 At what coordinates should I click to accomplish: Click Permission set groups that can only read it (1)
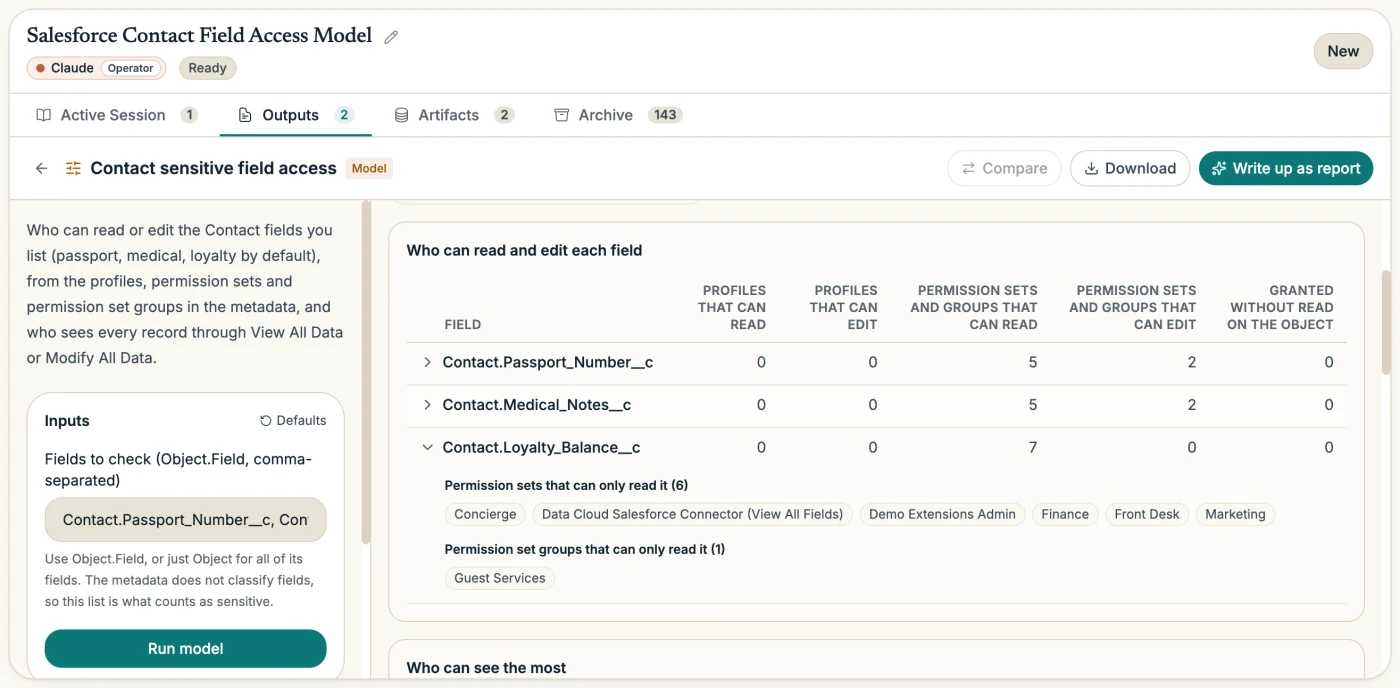pyautogui.click(x=585, y=549)
